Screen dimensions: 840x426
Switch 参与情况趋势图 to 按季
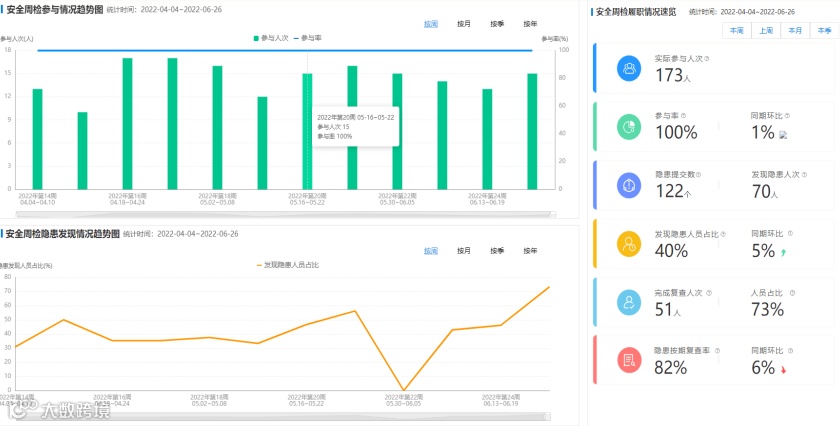point(497,24)
